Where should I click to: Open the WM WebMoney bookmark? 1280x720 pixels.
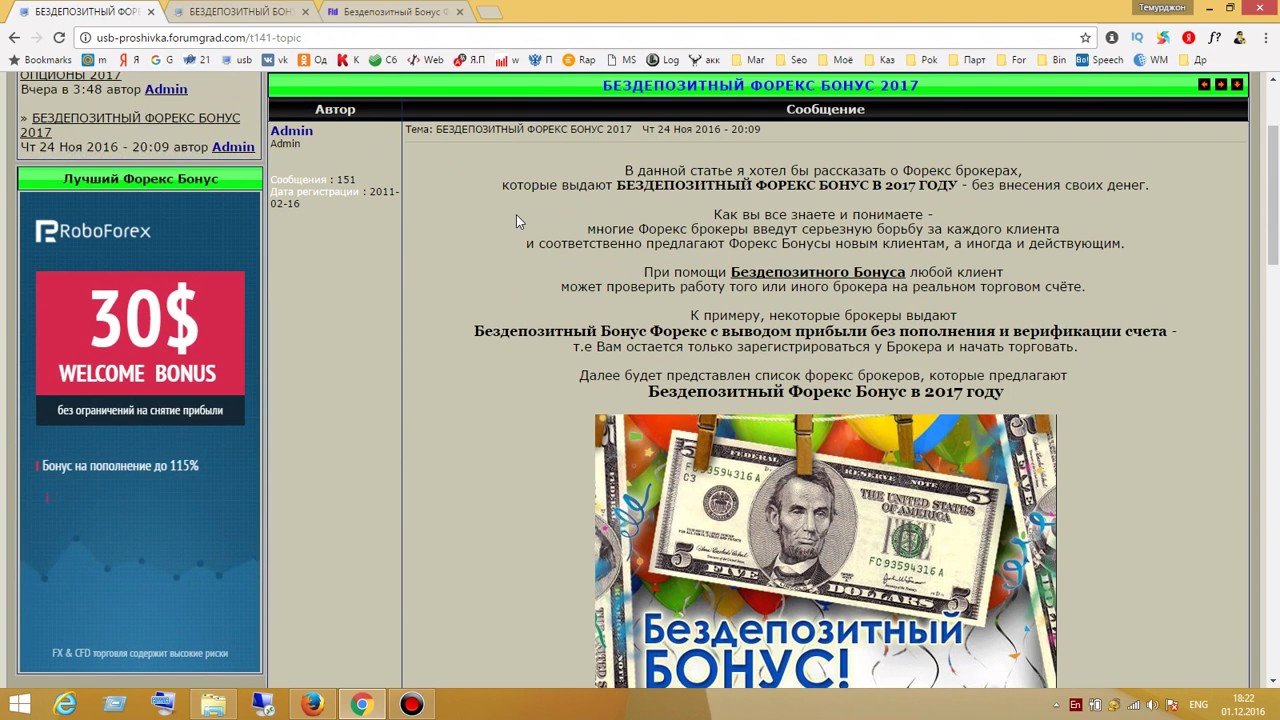pyautogui.click(x=1150, y=60)
